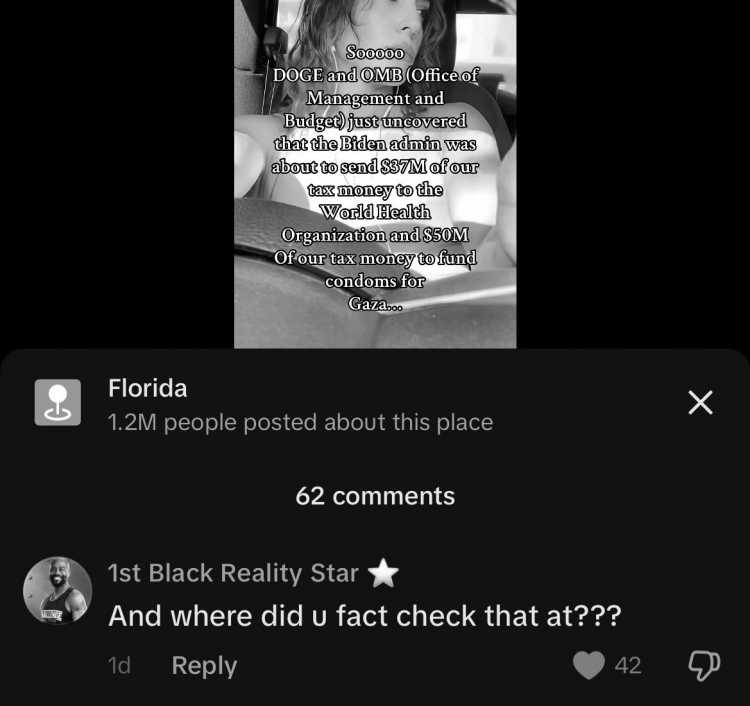Click '1.2M people posted about this place'
Image resolution: width=750 pixels, height=706 pixels.
[x=300, y=422]
